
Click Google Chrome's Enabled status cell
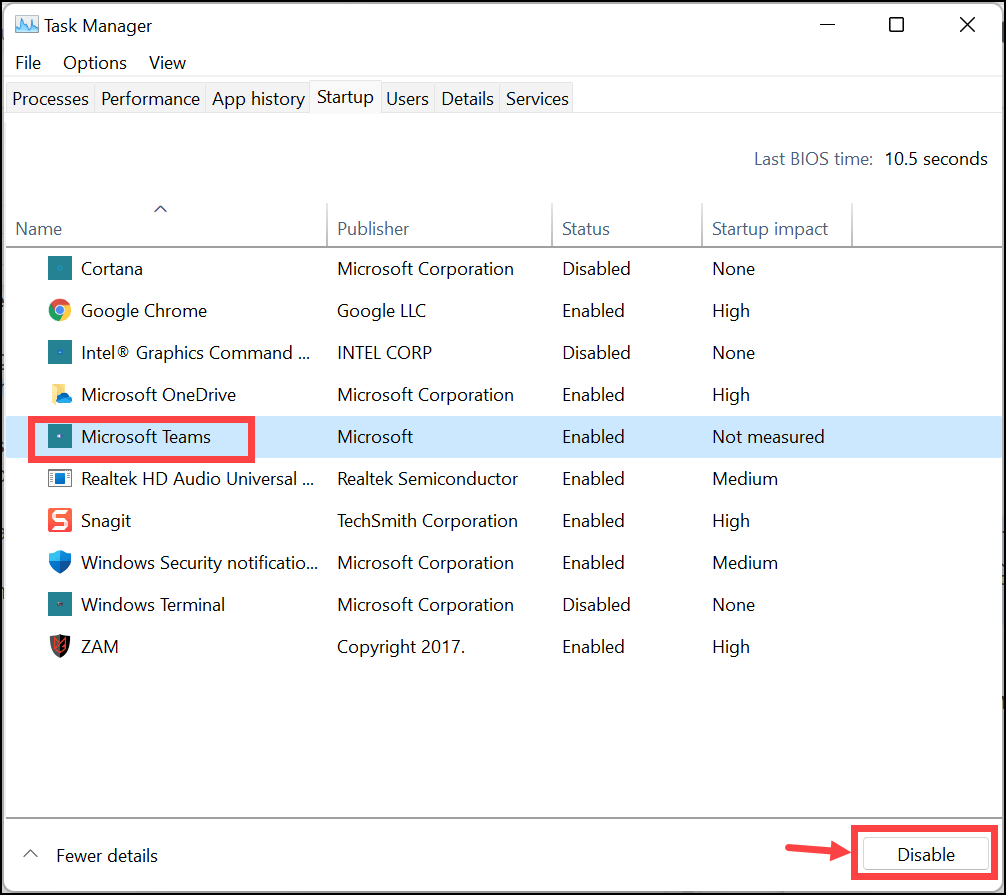[593, 311]
